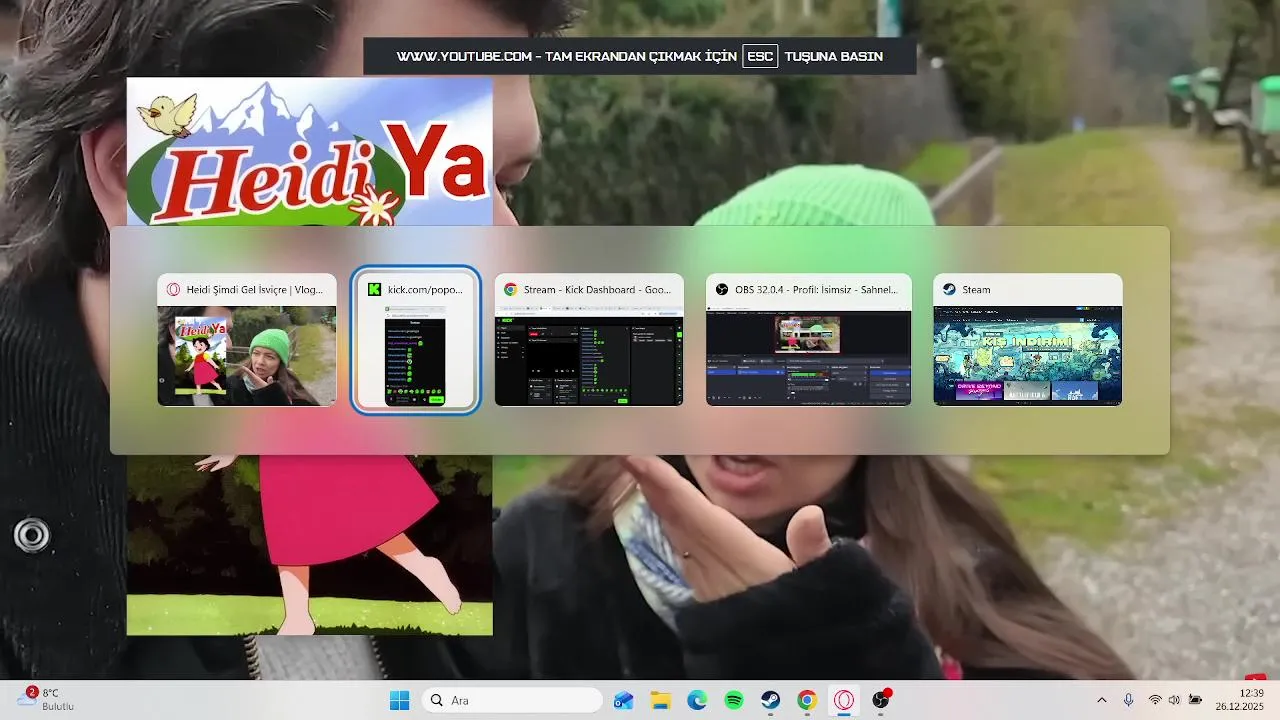The width and height of the screenshot is (1280, 720).
Task: Open the Opera browser taskbar icon
Action: coord(844,700)
